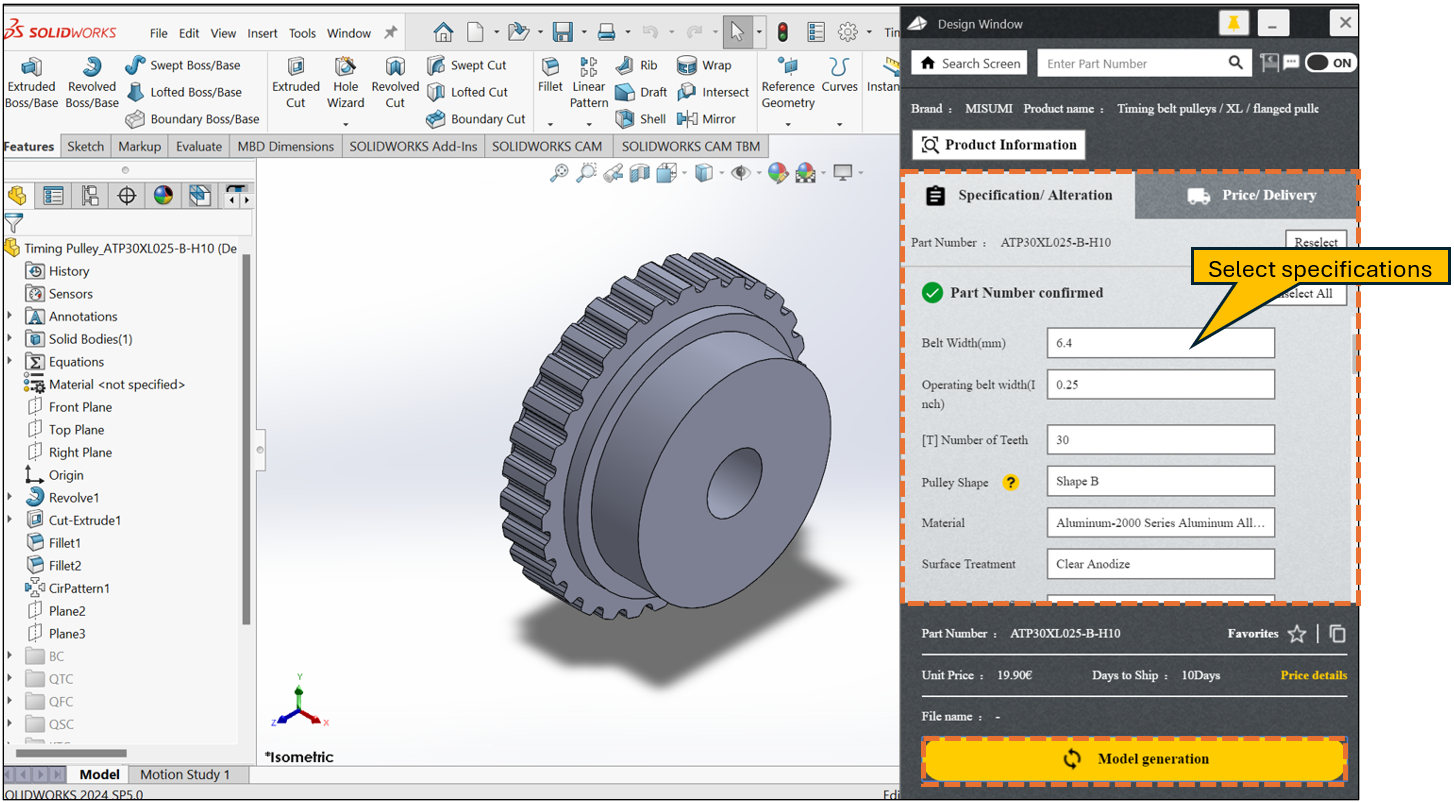The height and width of the screenshot is (802, 1454).
Task: Open the Hide/Show Items eye control
Action: [740, 173]
